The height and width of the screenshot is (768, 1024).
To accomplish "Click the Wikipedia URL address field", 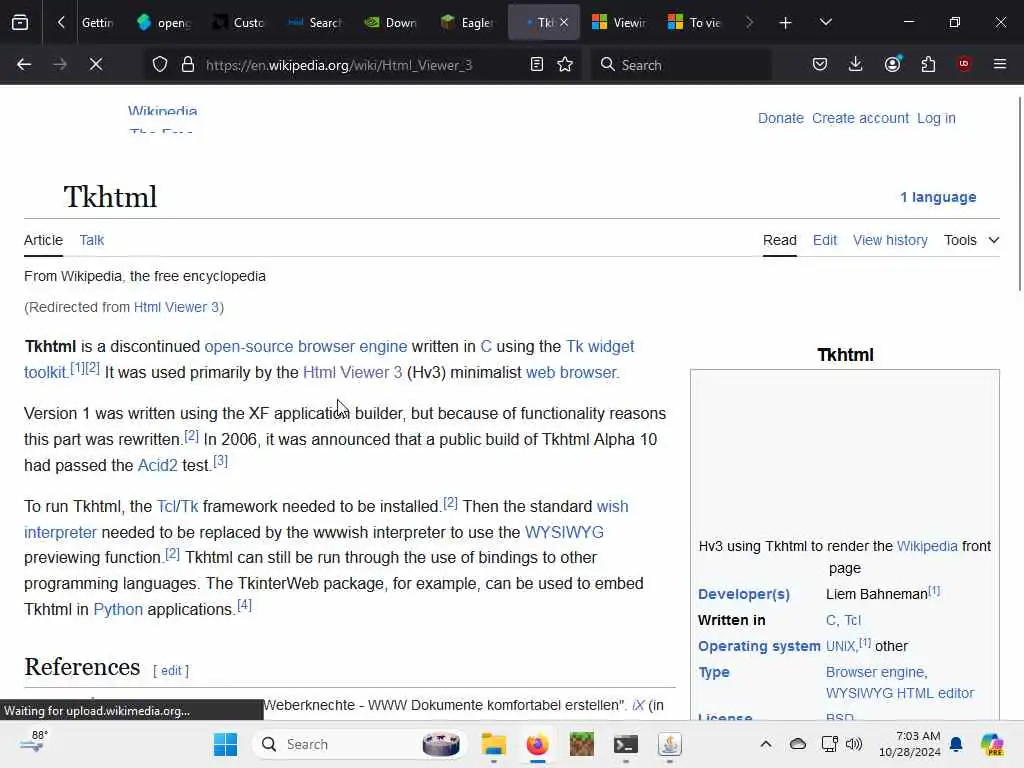I will [x=339, y=65].
